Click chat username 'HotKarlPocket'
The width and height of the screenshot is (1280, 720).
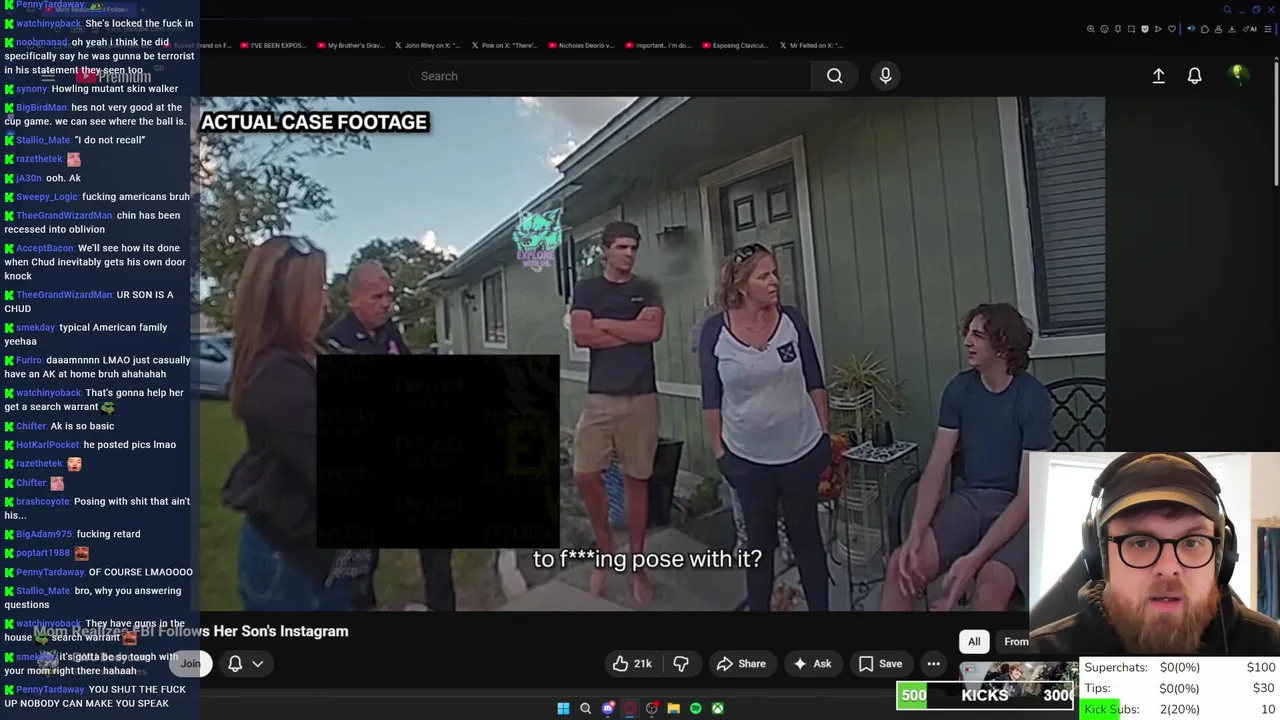click(47, 445)
